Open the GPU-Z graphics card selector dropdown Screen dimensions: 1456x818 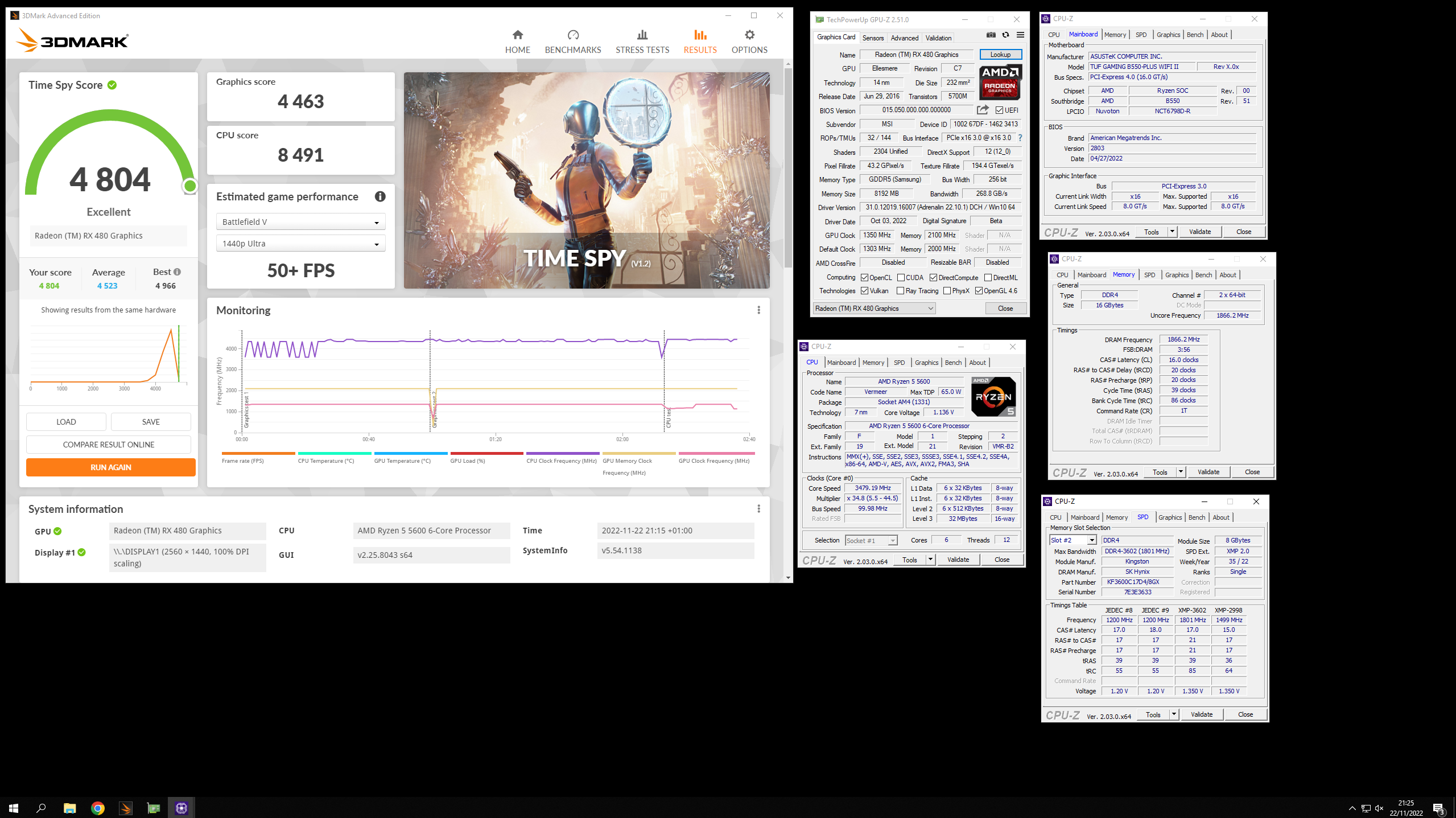(874, 308)
